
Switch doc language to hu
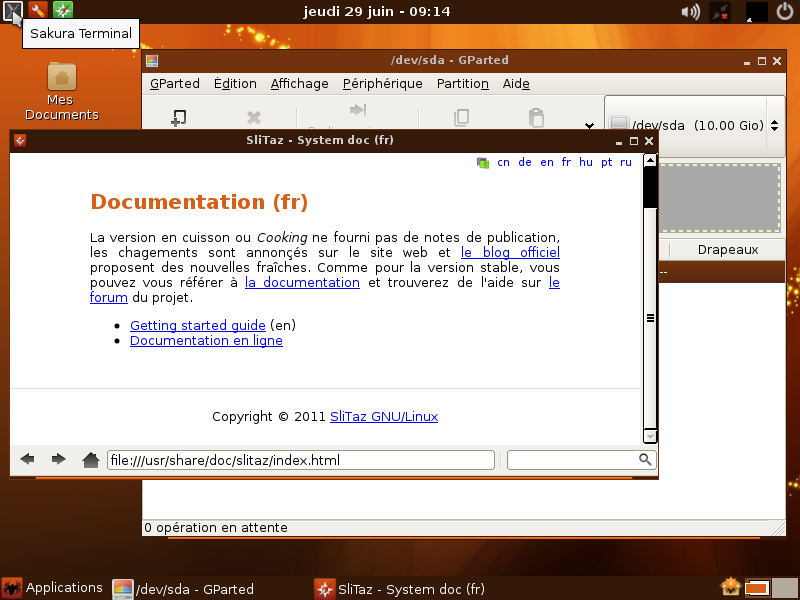pyautogui.click(x=586, y=163)
